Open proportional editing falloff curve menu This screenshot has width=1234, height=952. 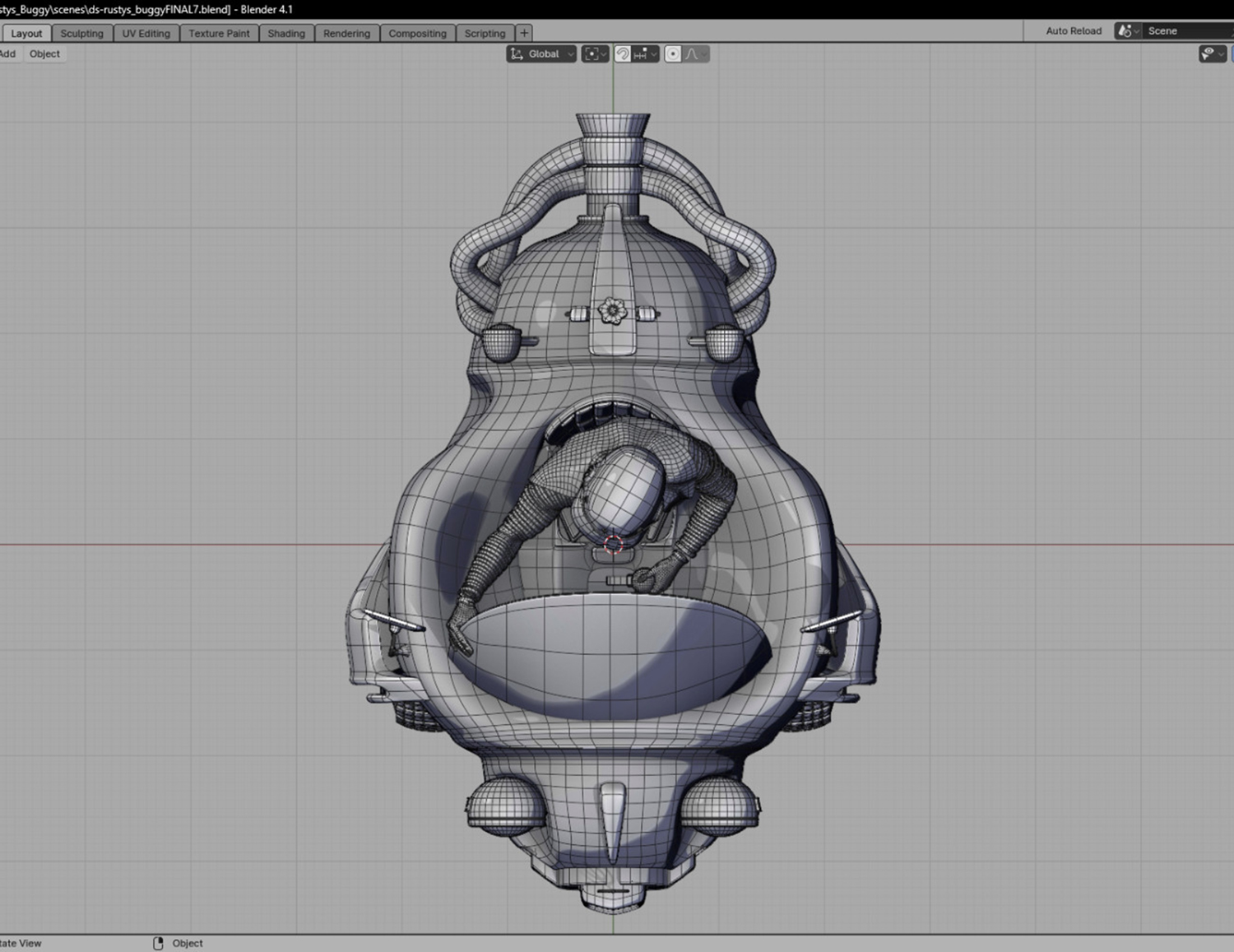696,54
